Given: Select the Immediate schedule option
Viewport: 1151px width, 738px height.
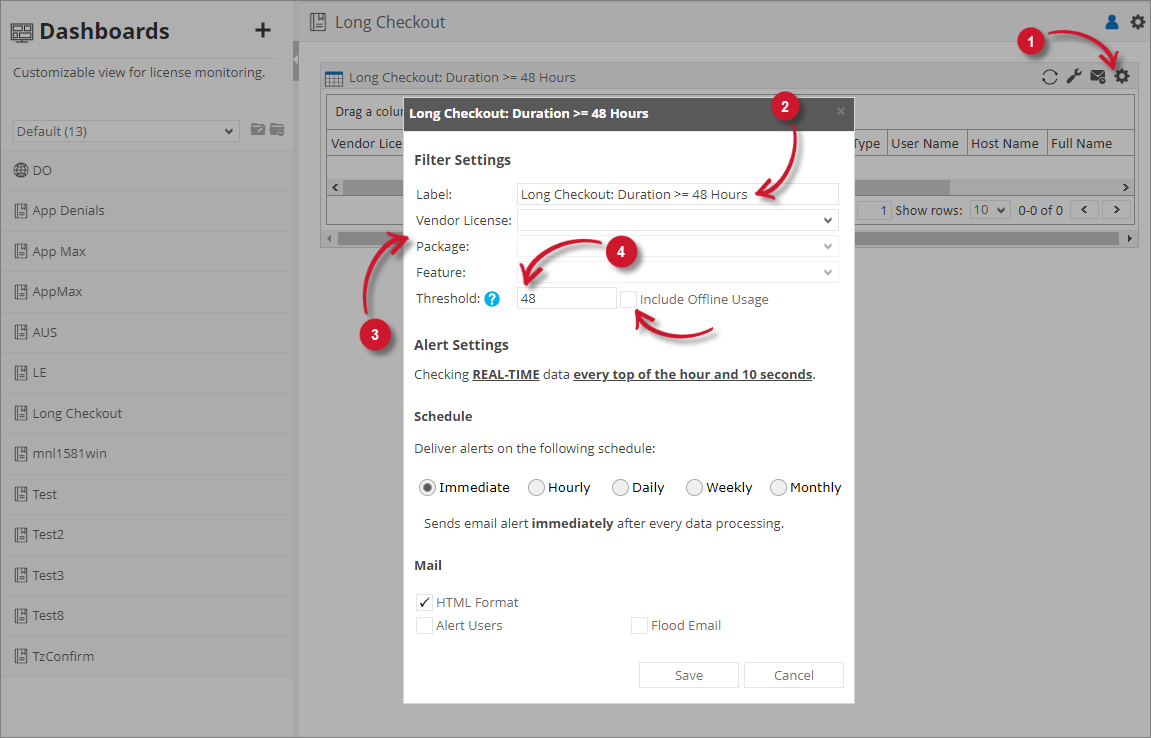Looking at the screenshot, I should click(x=427, y=488).
